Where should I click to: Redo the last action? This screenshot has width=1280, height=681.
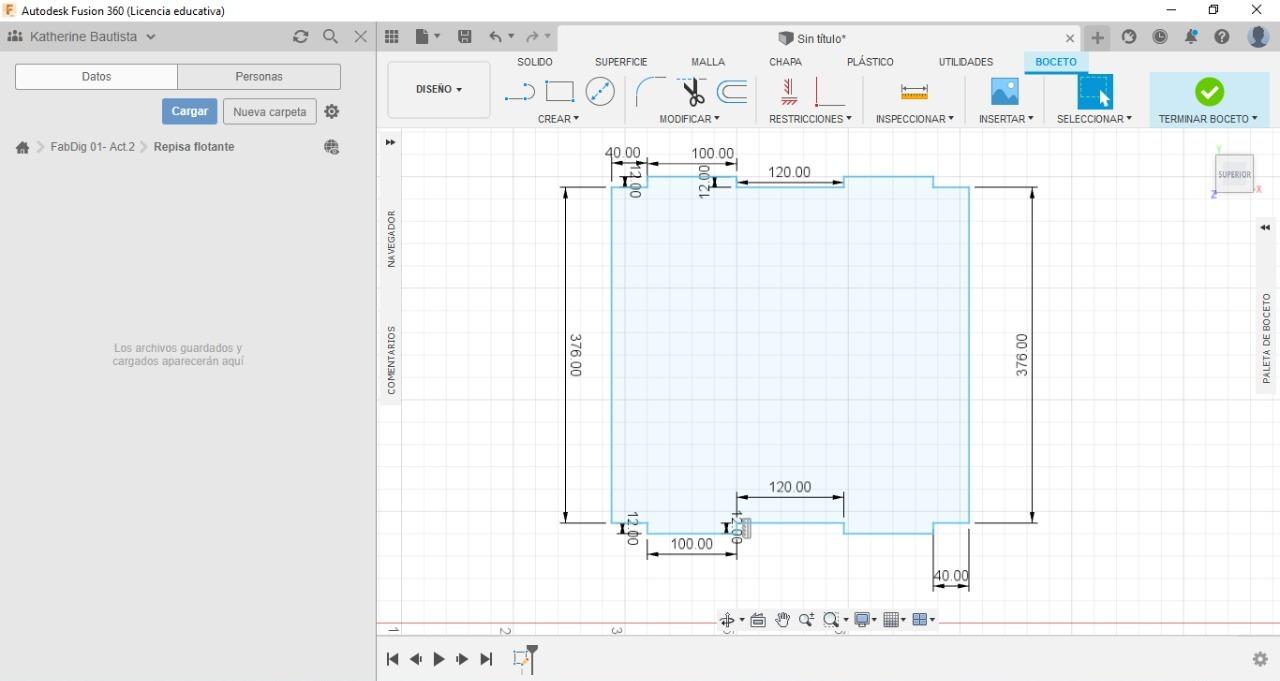533,37
